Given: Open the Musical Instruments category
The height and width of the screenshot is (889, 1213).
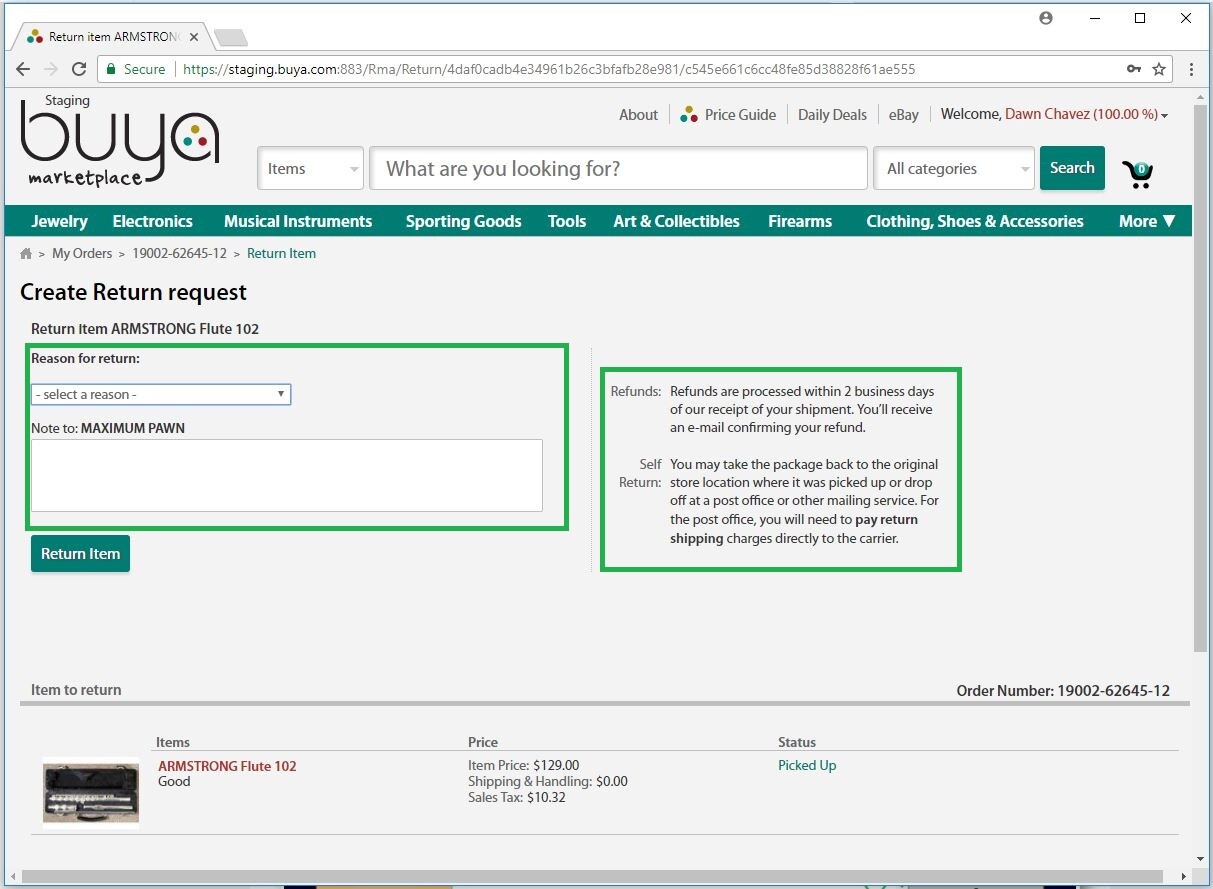Looking at the screenshot, I should tap(298, 221).
